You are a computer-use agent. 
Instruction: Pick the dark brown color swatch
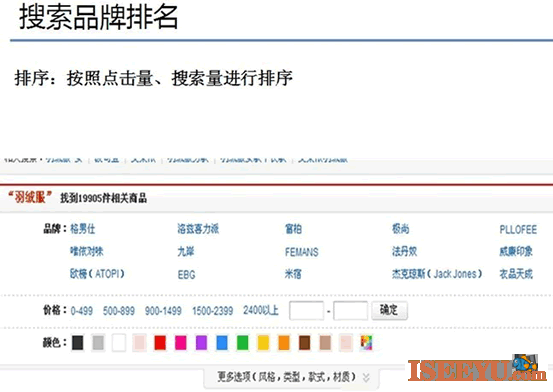(x=304, y=343)
